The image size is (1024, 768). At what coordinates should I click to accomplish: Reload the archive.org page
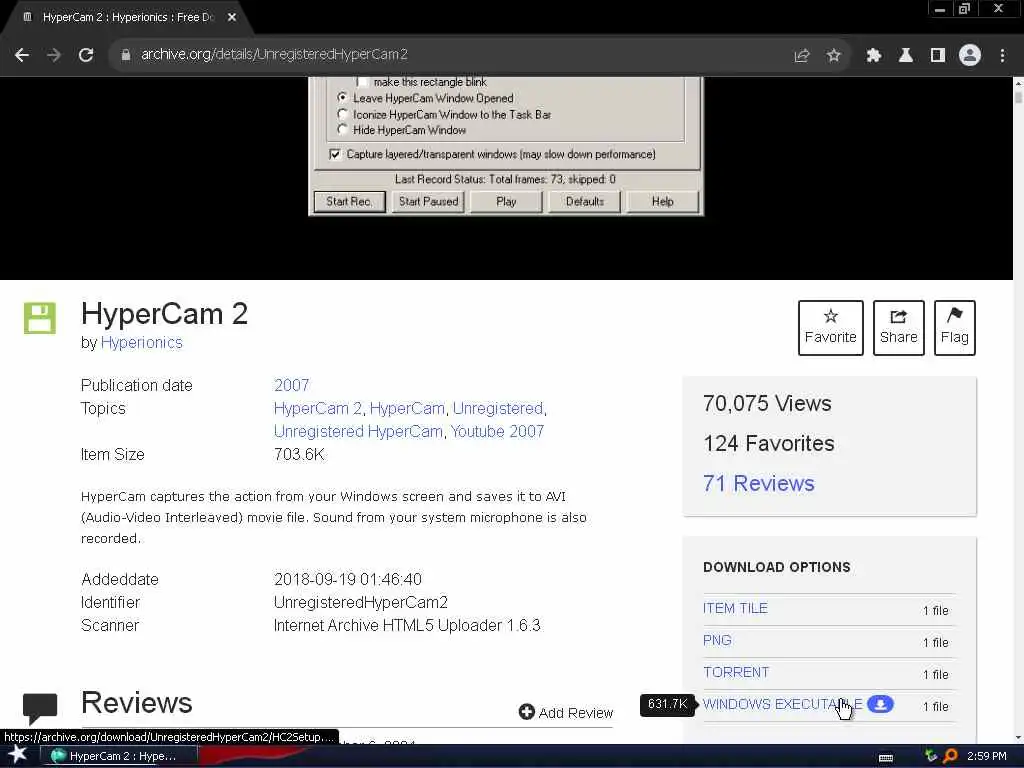click(86, 56)
